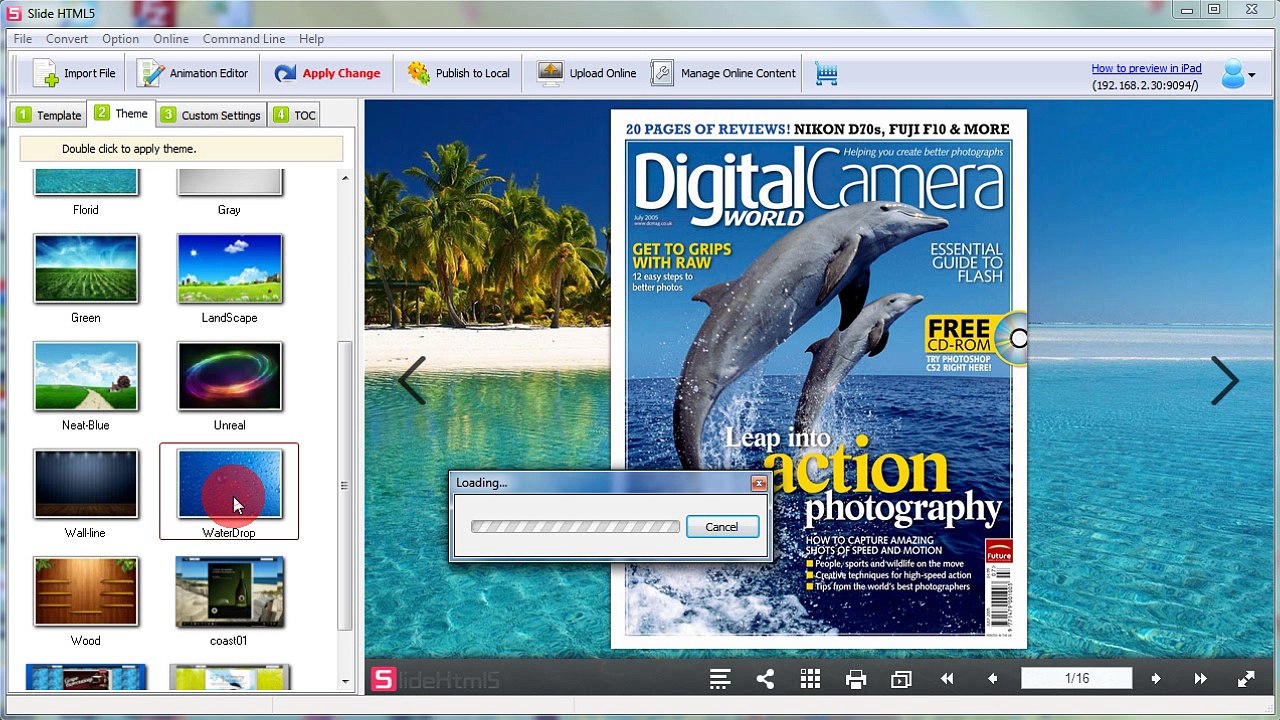Click Apply Change in the toolbar
This screenshot has width=1280, height=720.
click(x=327, y=73)
